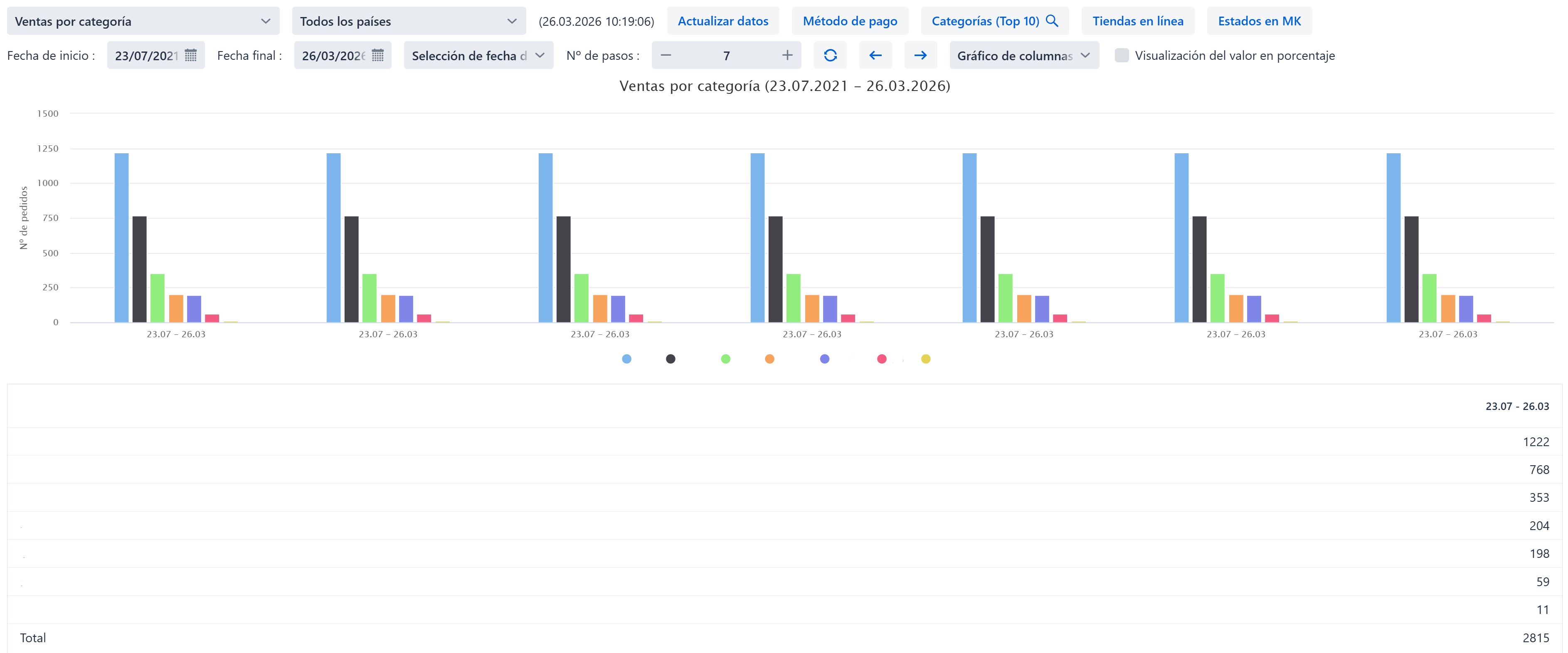Decrease step count with minus button

[x=666, y=55]
